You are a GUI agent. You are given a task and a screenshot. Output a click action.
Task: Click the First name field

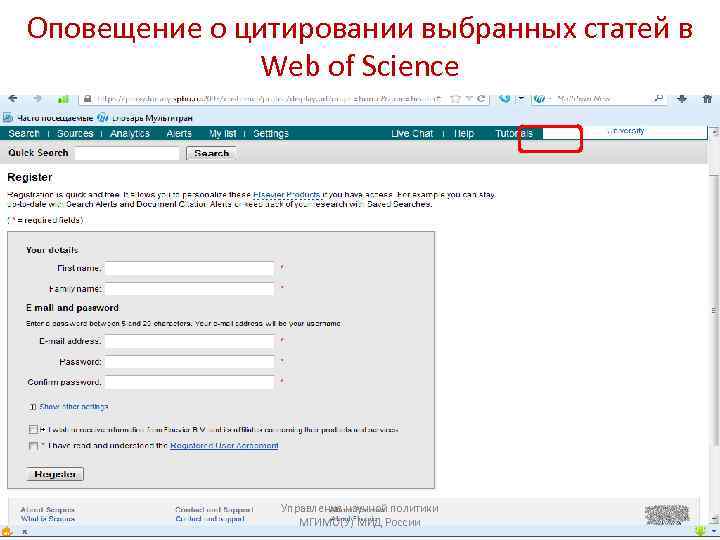coord(189,268)
